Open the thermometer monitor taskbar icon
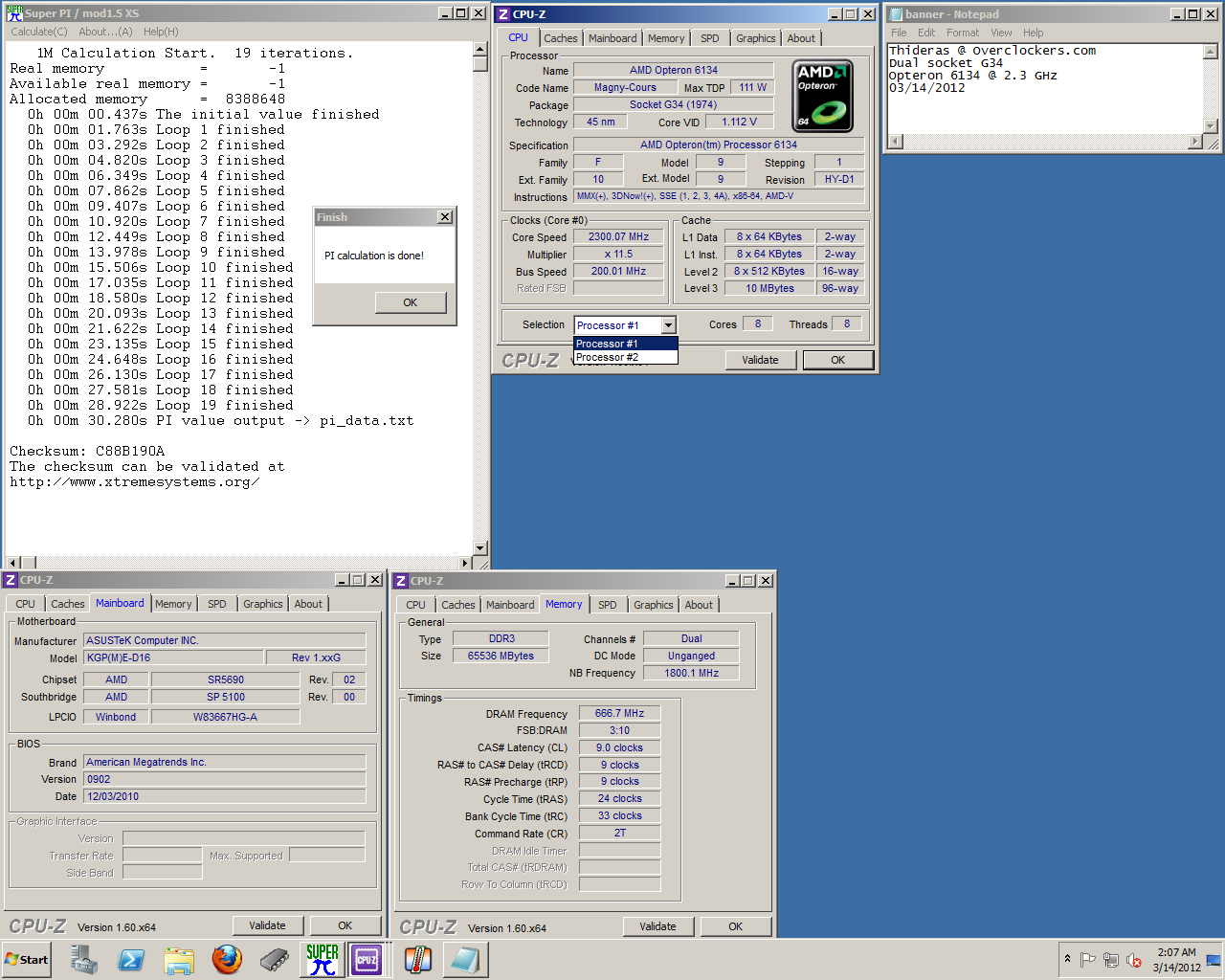Screen dimensions: 1225x980 click(418, 959)
